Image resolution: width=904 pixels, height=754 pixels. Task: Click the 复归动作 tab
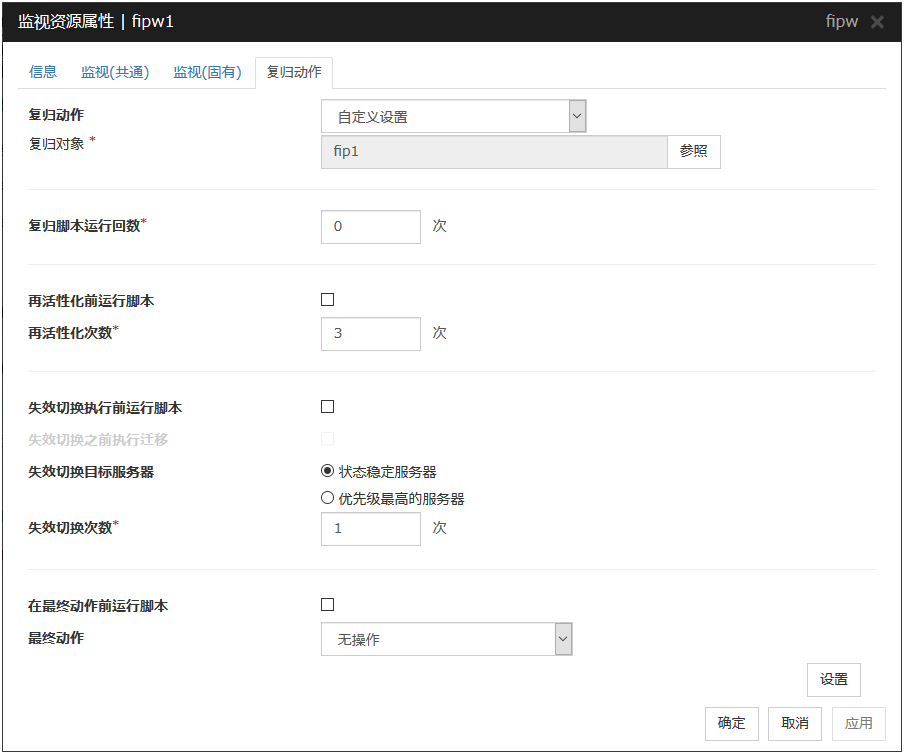click(x=294, y=72)
